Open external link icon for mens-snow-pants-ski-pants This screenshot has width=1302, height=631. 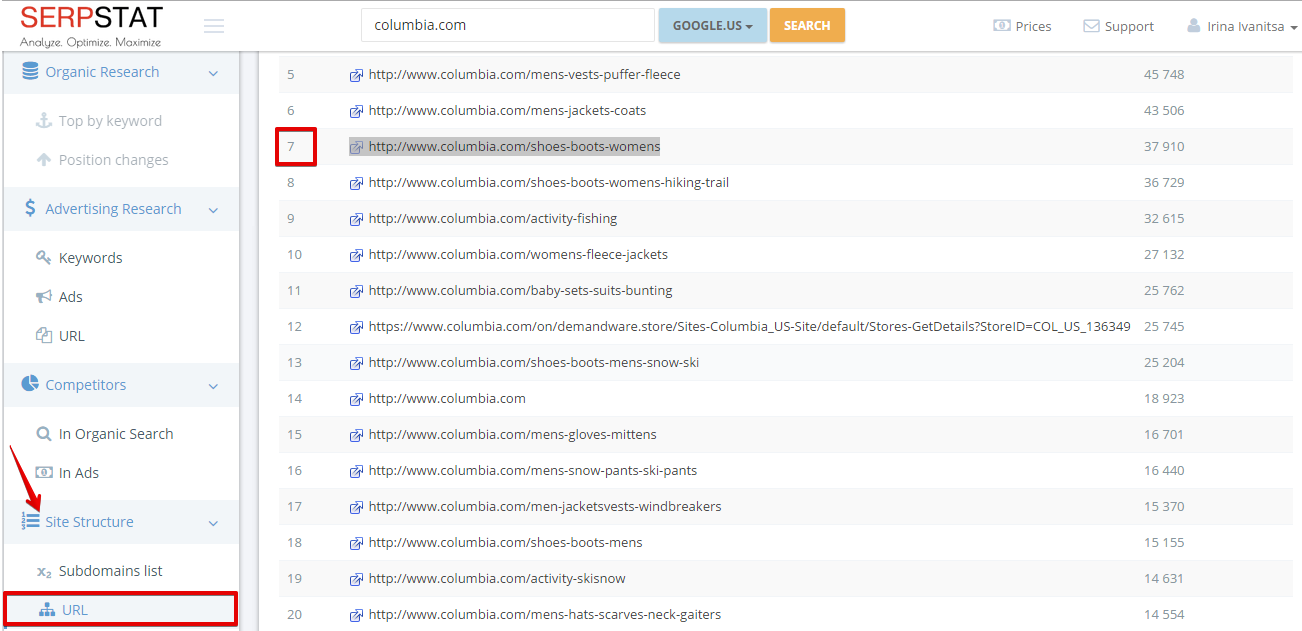click(356, 471)
